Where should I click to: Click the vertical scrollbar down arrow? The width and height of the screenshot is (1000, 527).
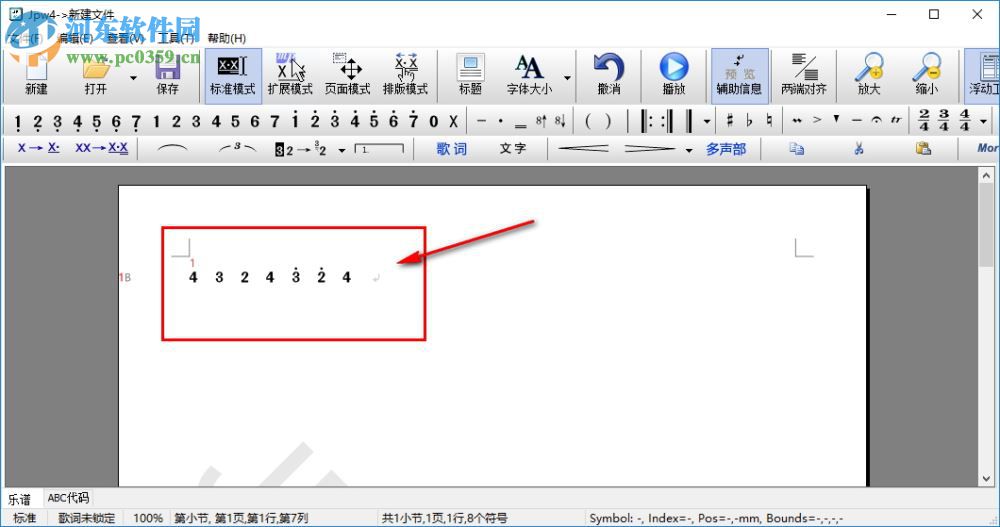[987, 479]
